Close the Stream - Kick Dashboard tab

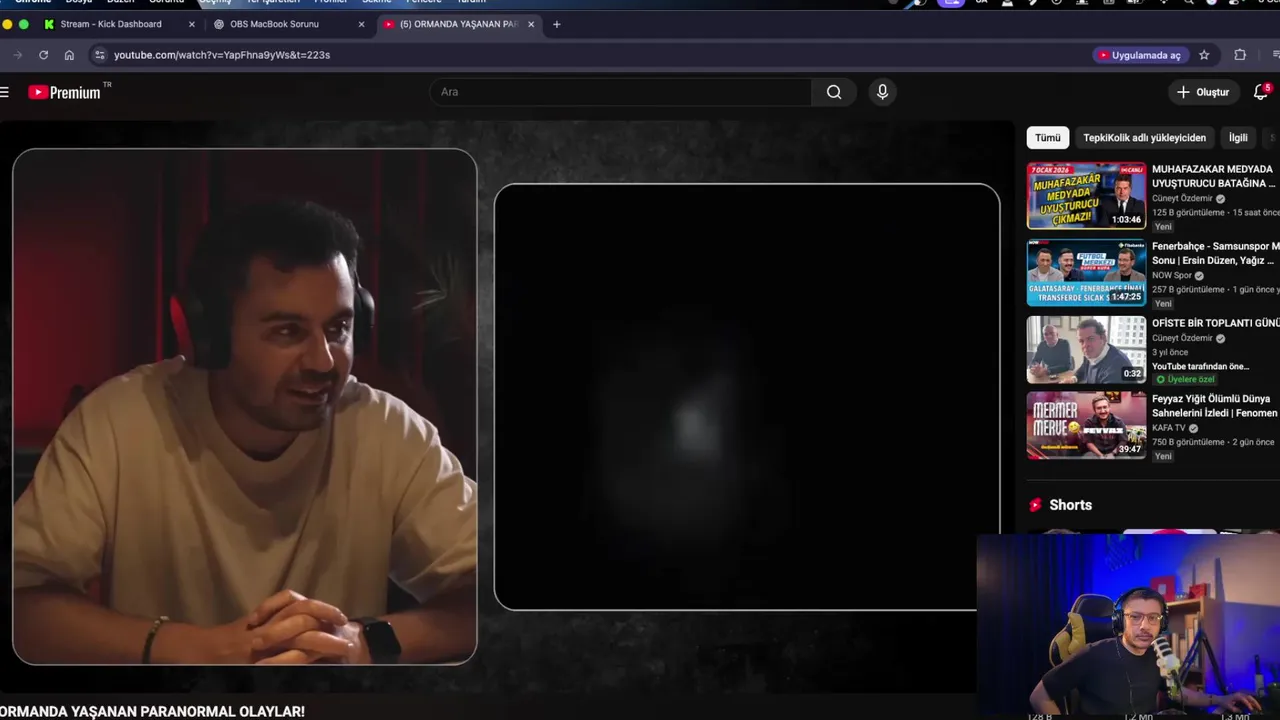(192, 24)
